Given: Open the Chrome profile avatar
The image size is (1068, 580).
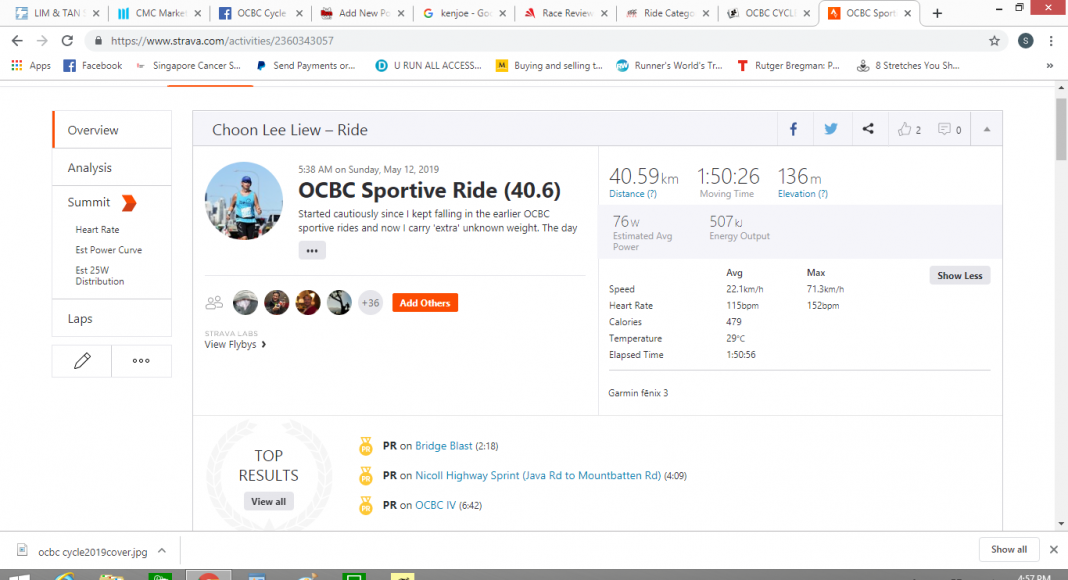Looking at the screenshot, I should (x=1026, y=41).
